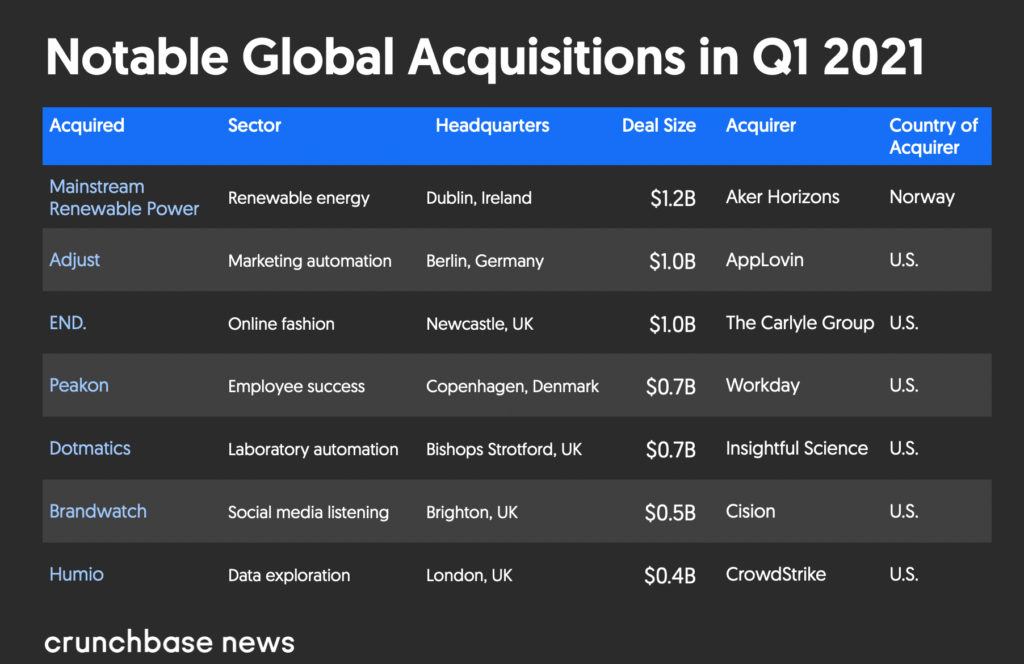The width and height of the screenshot is (1024, 664).
Task: Open the Humio link
Action: [76, 574]
